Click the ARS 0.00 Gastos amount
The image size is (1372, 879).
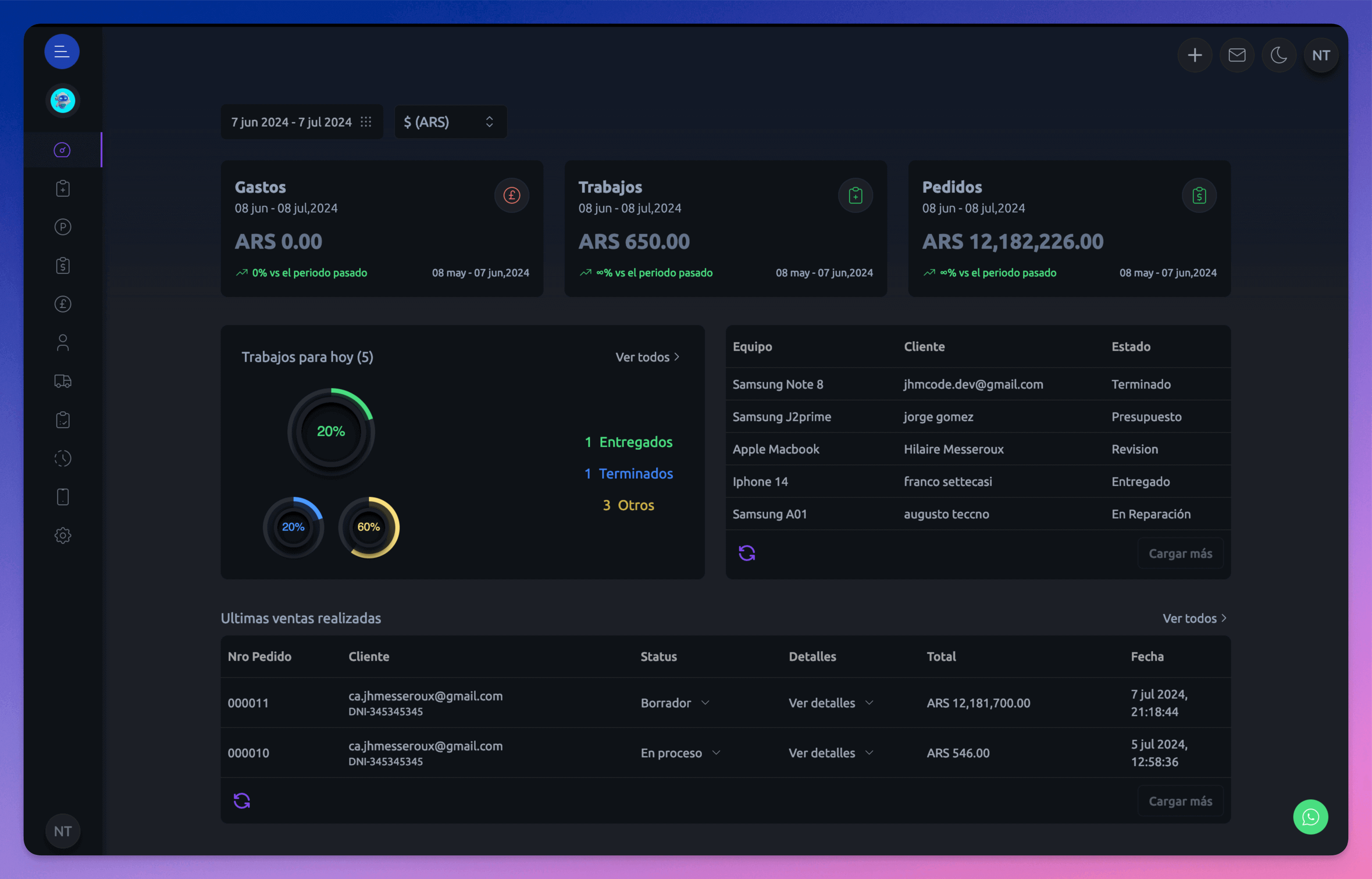(278, 242)
